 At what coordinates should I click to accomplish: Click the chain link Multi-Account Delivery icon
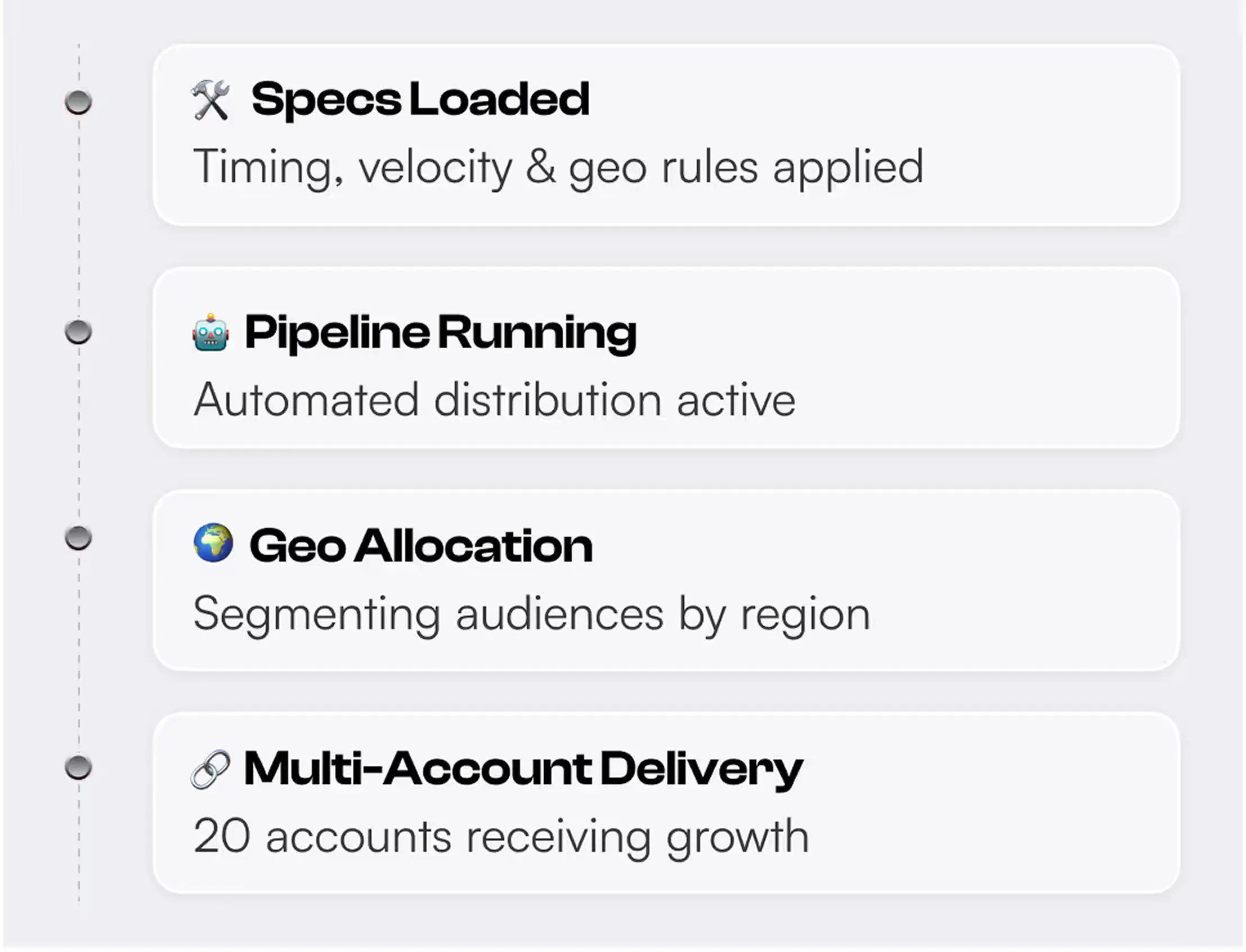click(x=212, y=769)
